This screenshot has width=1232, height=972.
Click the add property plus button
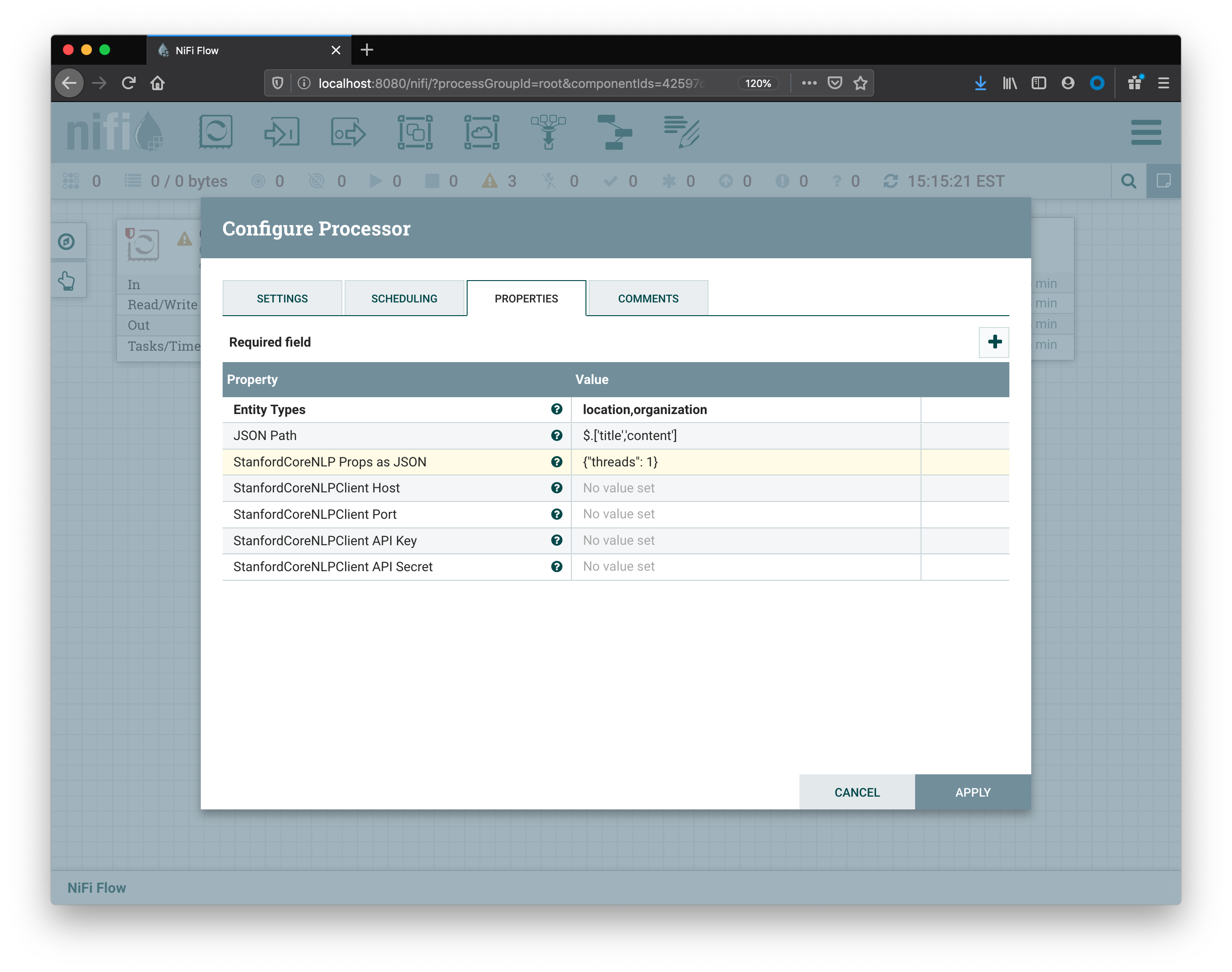[995, 341]
